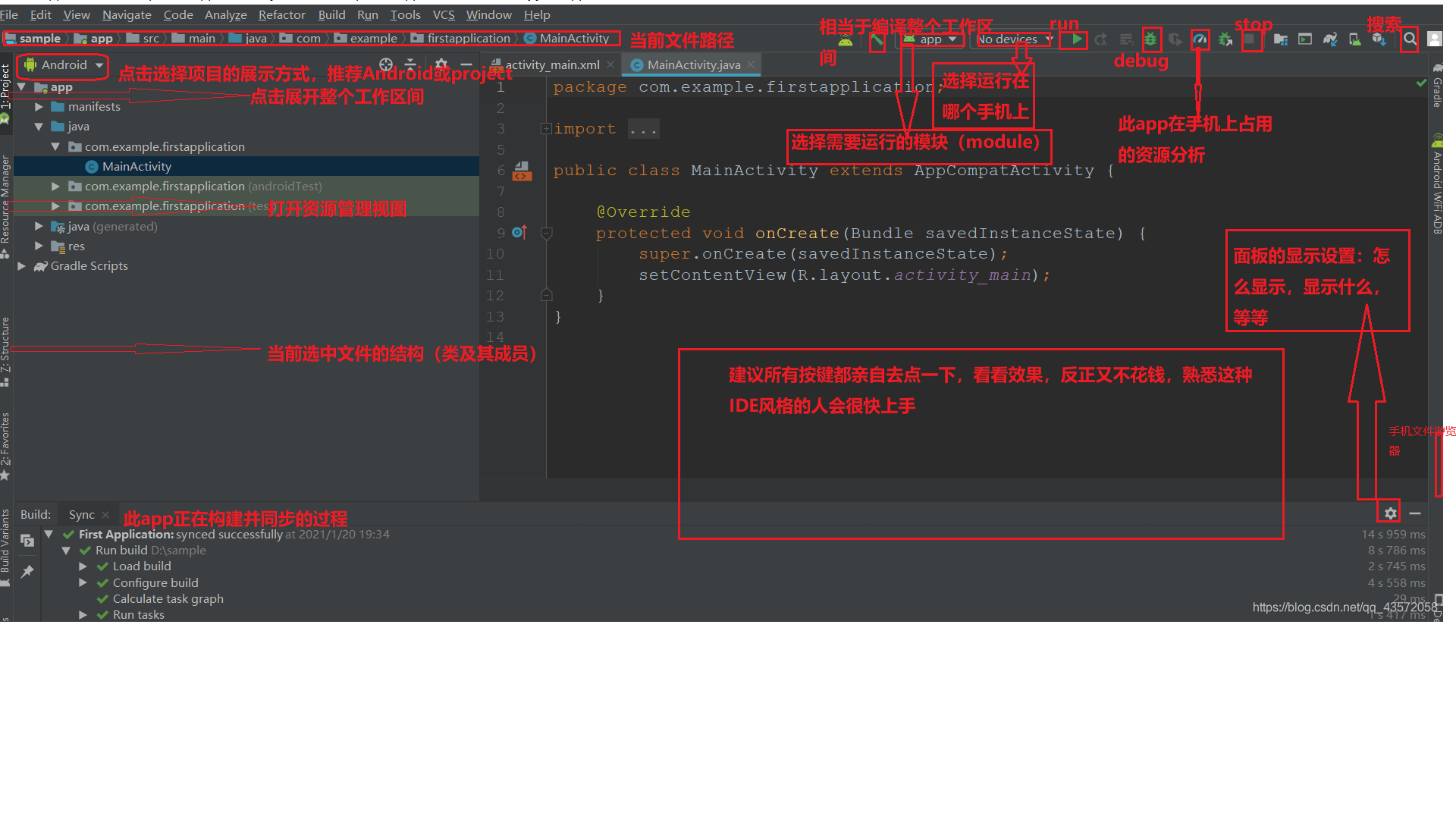Expand the Gradle Scripts tree node

pyautogui.click(x=22, y=266)
